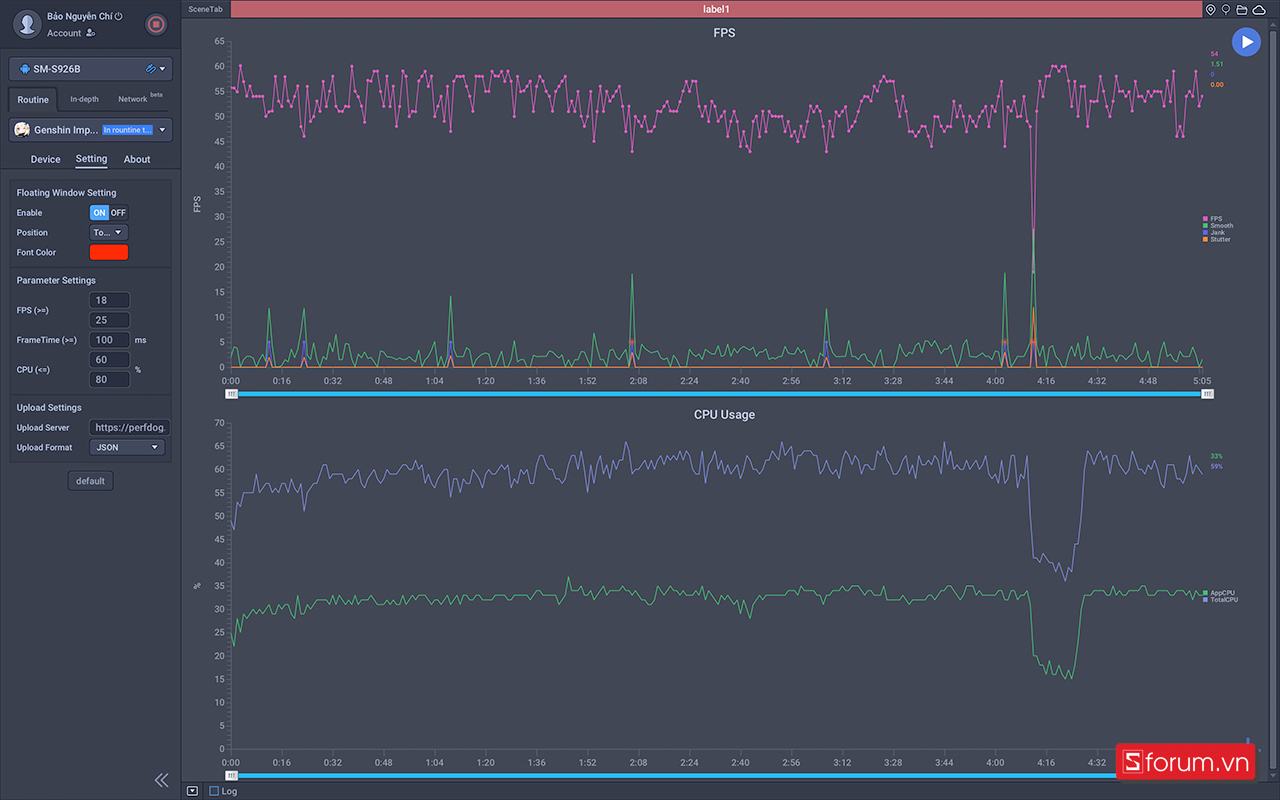Viewport: 1280px width, 800px height.
Task: Click the down-arrow box beside Log
Action: pyautogui.click(x=192, y=791)
